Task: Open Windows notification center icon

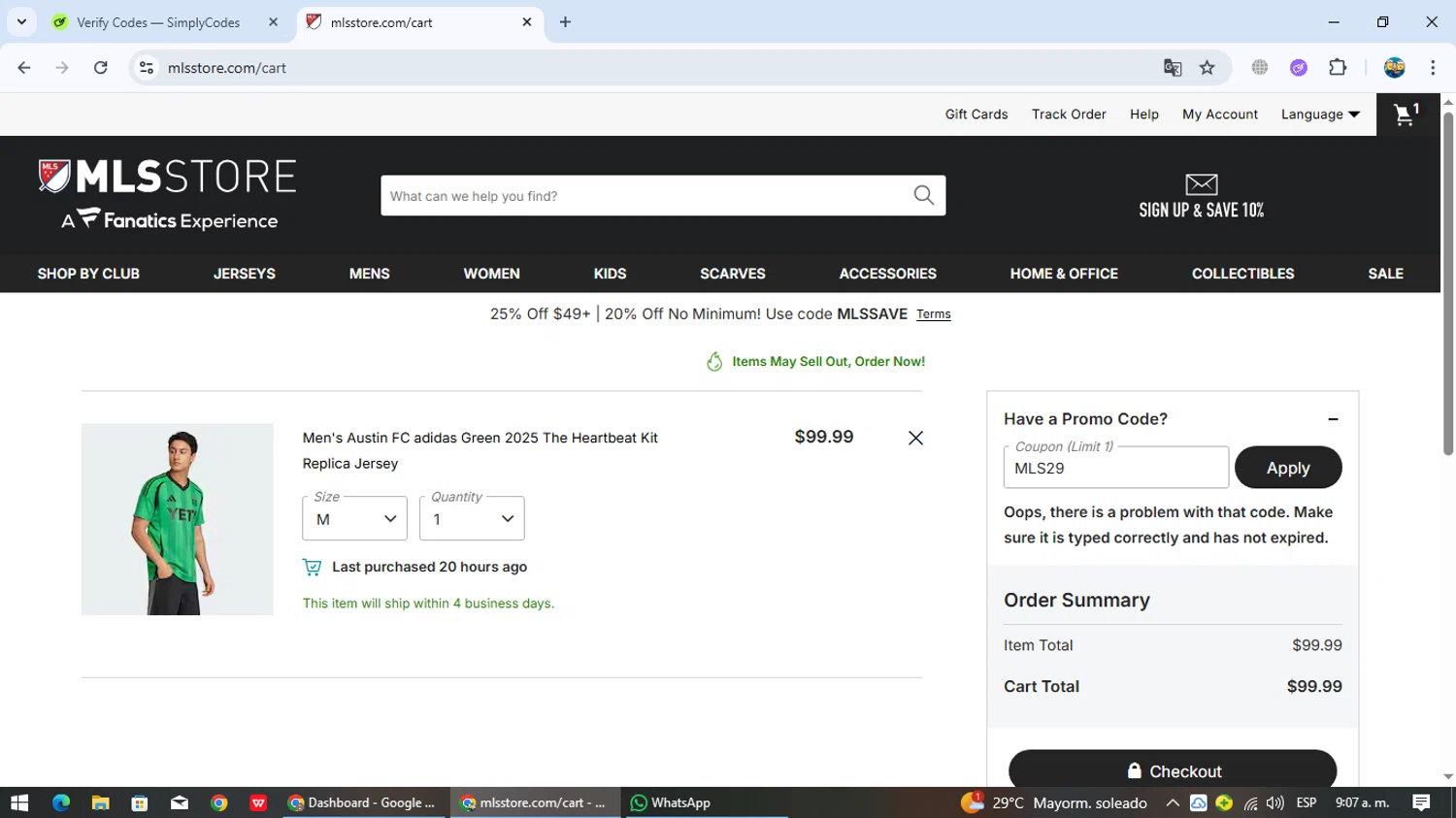Action: [1422, 802]
